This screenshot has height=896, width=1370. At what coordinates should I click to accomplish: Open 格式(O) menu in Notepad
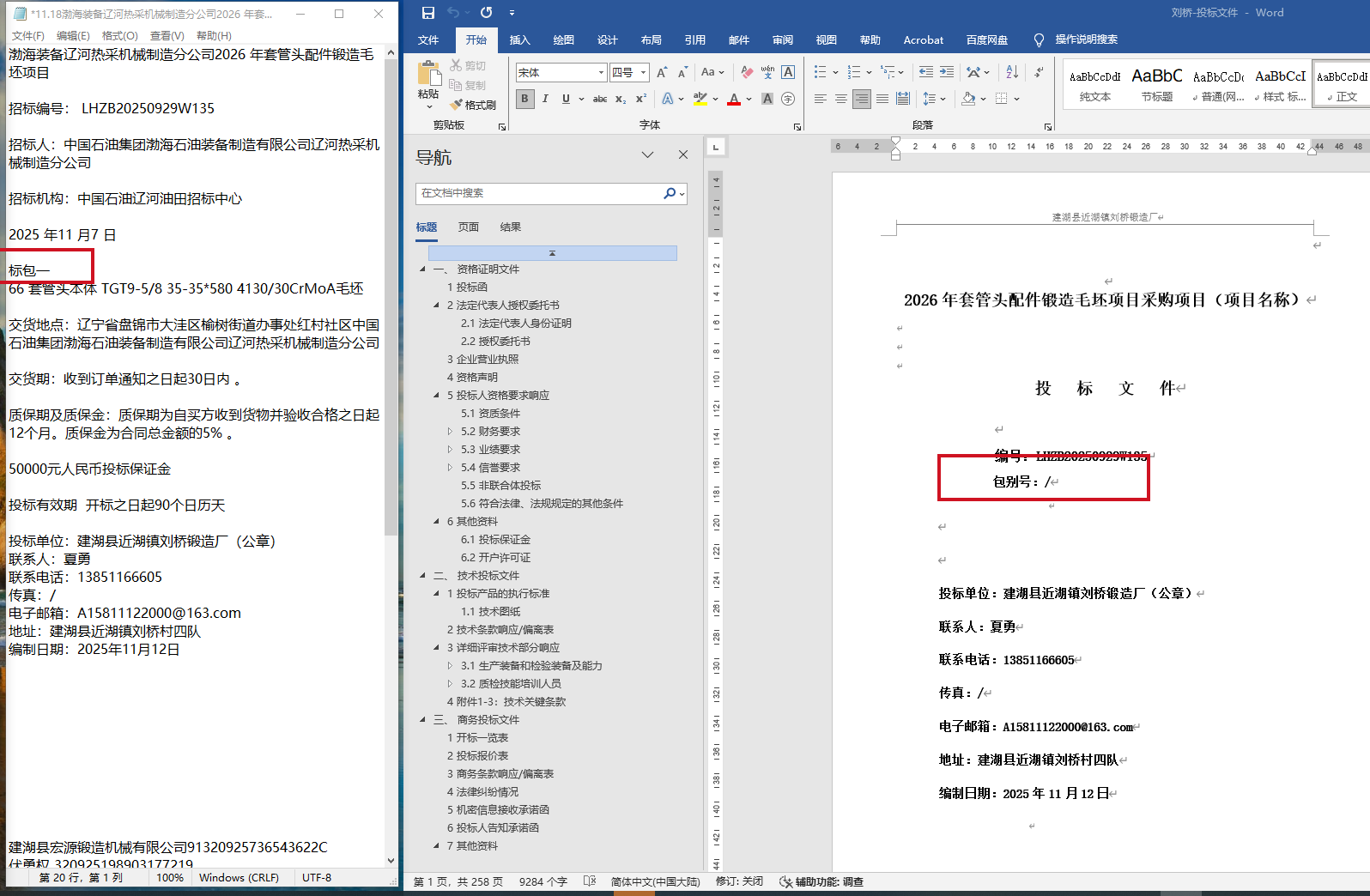119,36
